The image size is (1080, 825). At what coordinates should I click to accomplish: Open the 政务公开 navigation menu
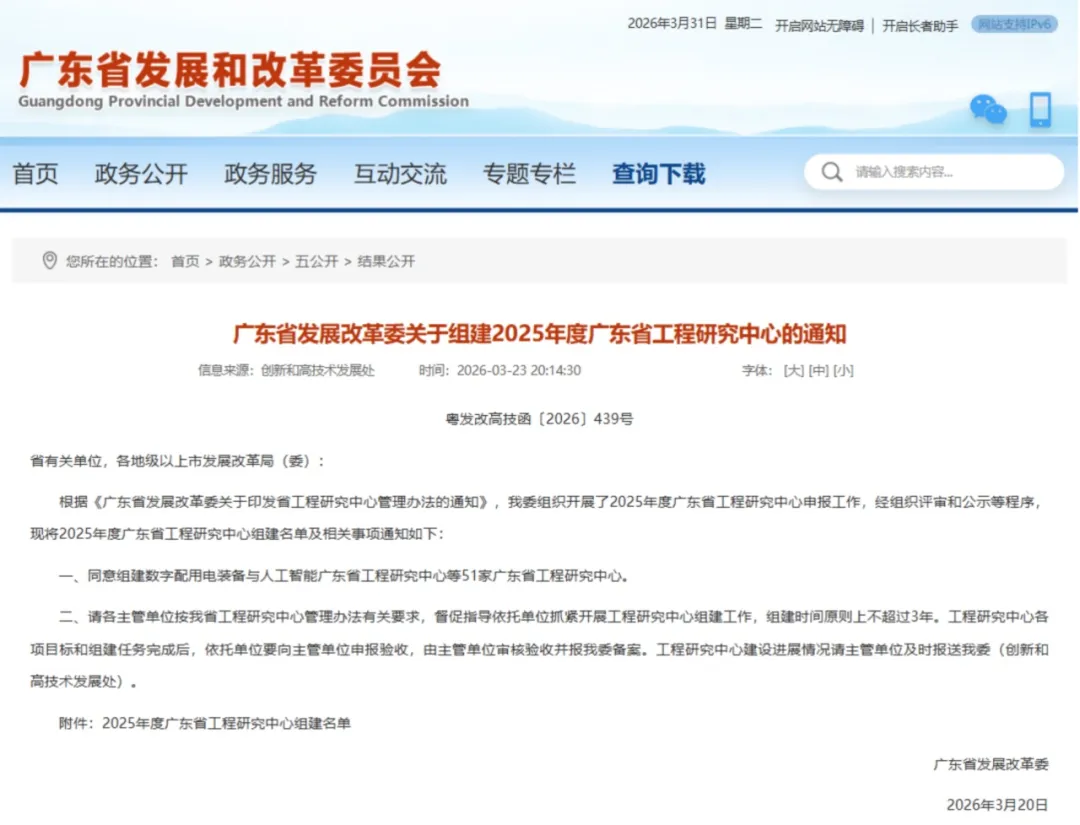[141, 172]
